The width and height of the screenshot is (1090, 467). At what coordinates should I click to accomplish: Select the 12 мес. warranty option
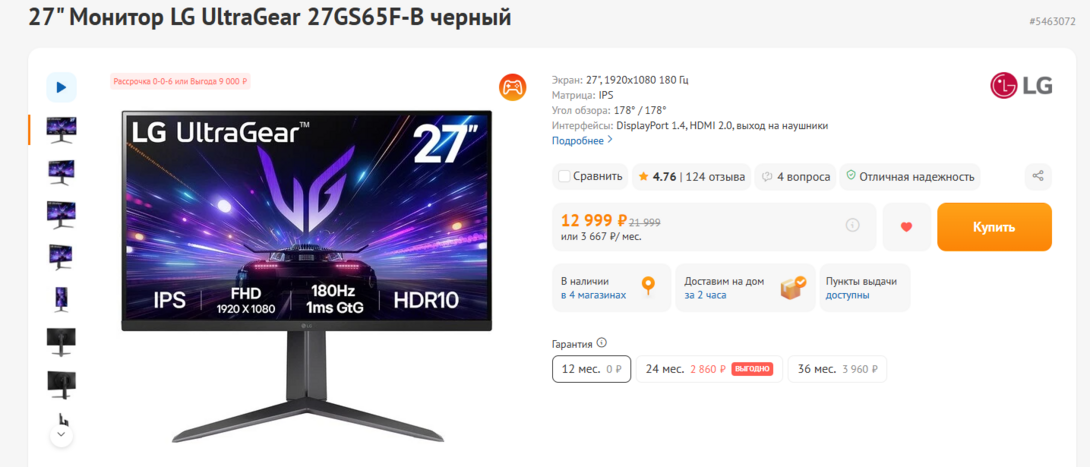point(591,369)
